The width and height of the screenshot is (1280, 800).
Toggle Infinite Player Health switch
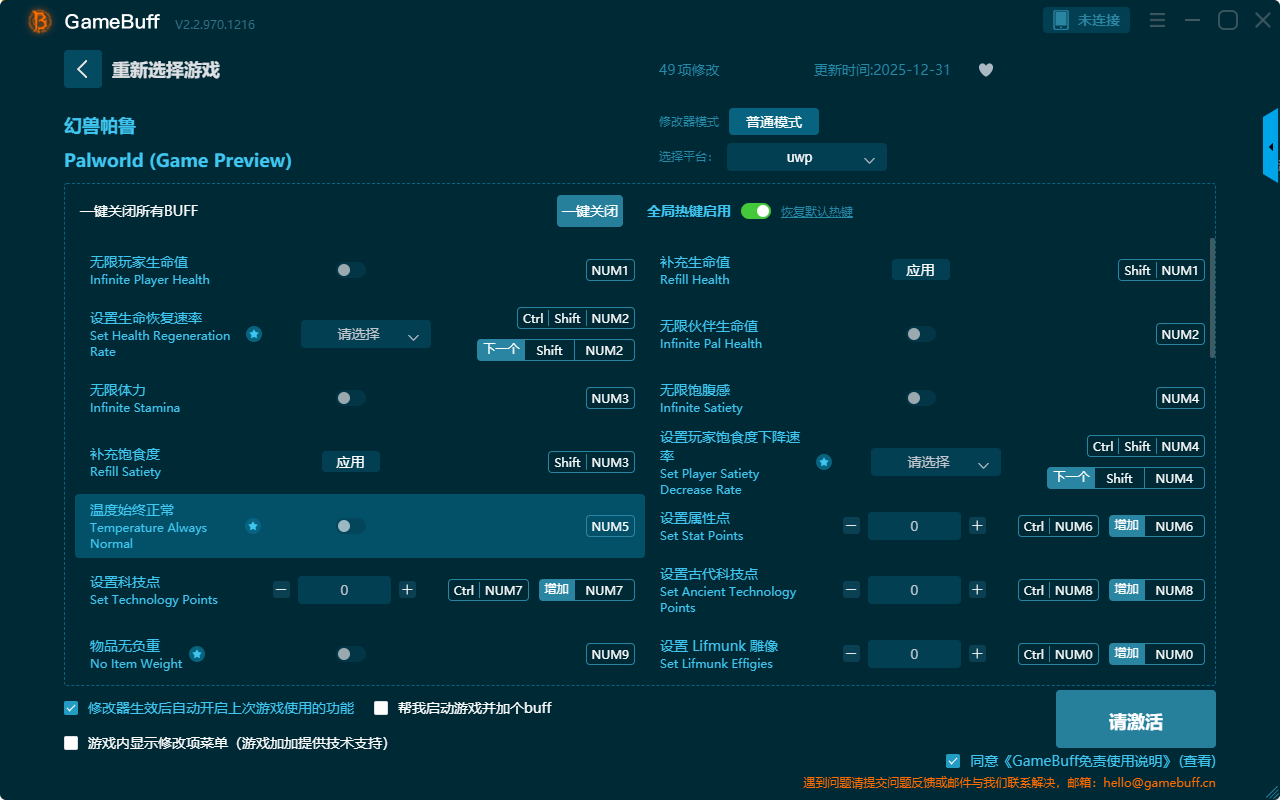click(x=350, y=270)
